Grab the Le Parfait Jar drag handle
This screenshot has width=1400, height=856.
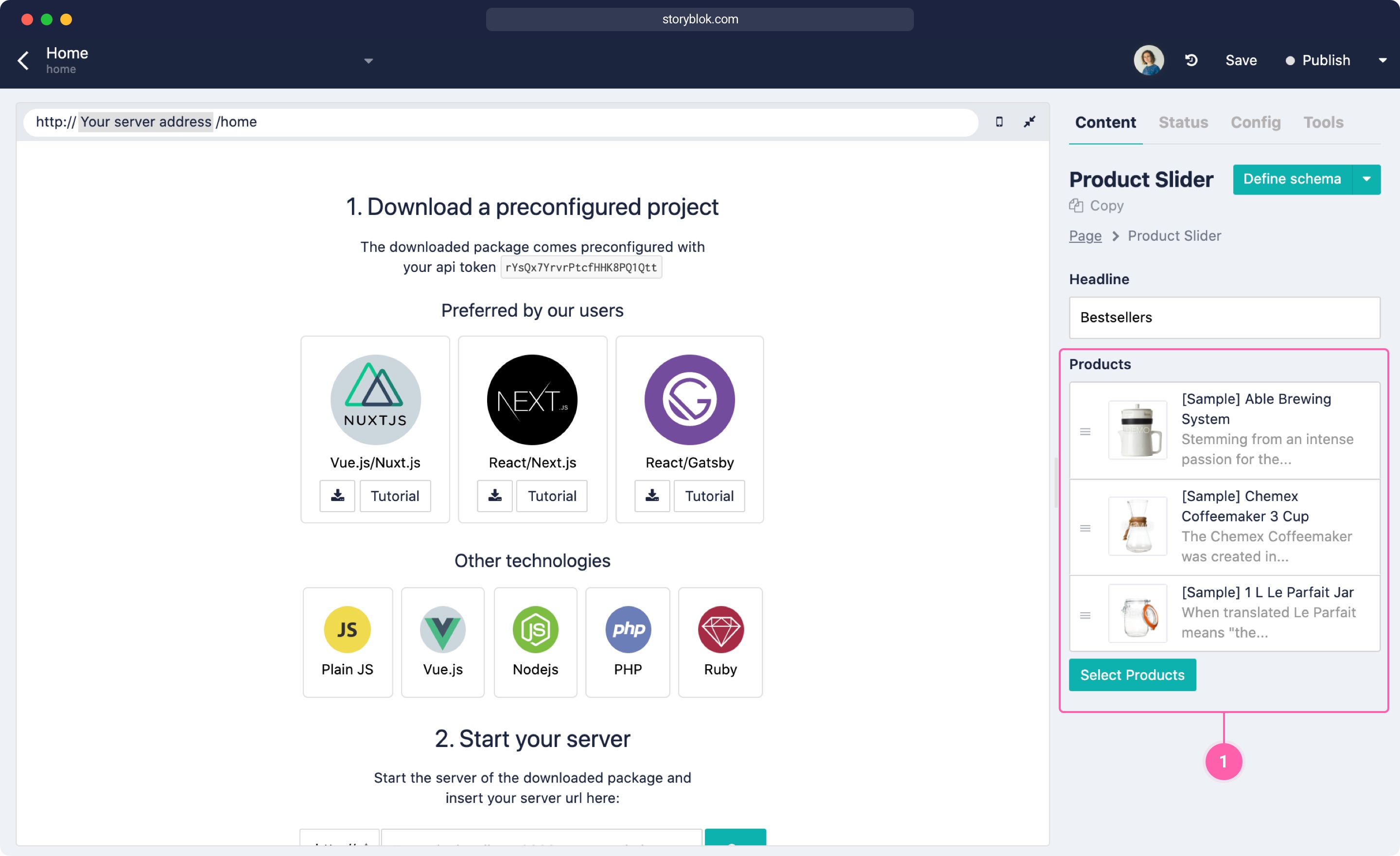[1085, 615]
